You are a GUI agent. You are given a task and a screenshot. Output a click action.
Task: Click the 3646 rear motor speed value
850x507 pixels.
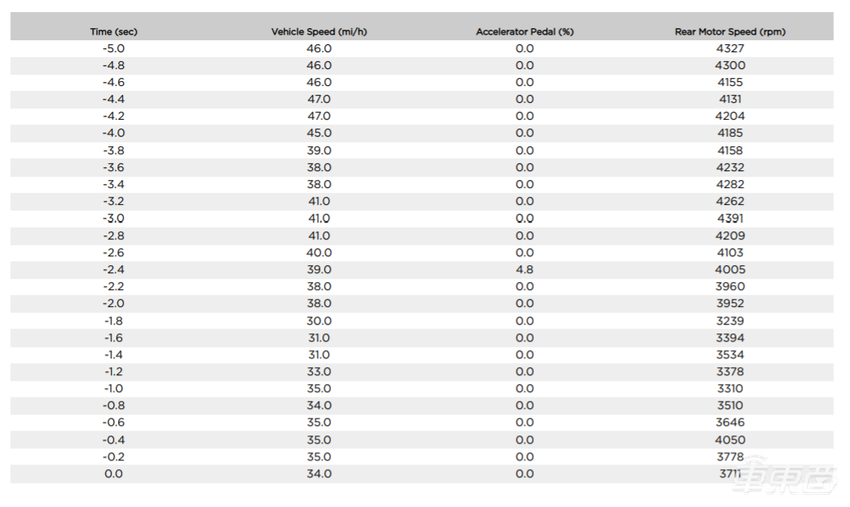[730, 423]
